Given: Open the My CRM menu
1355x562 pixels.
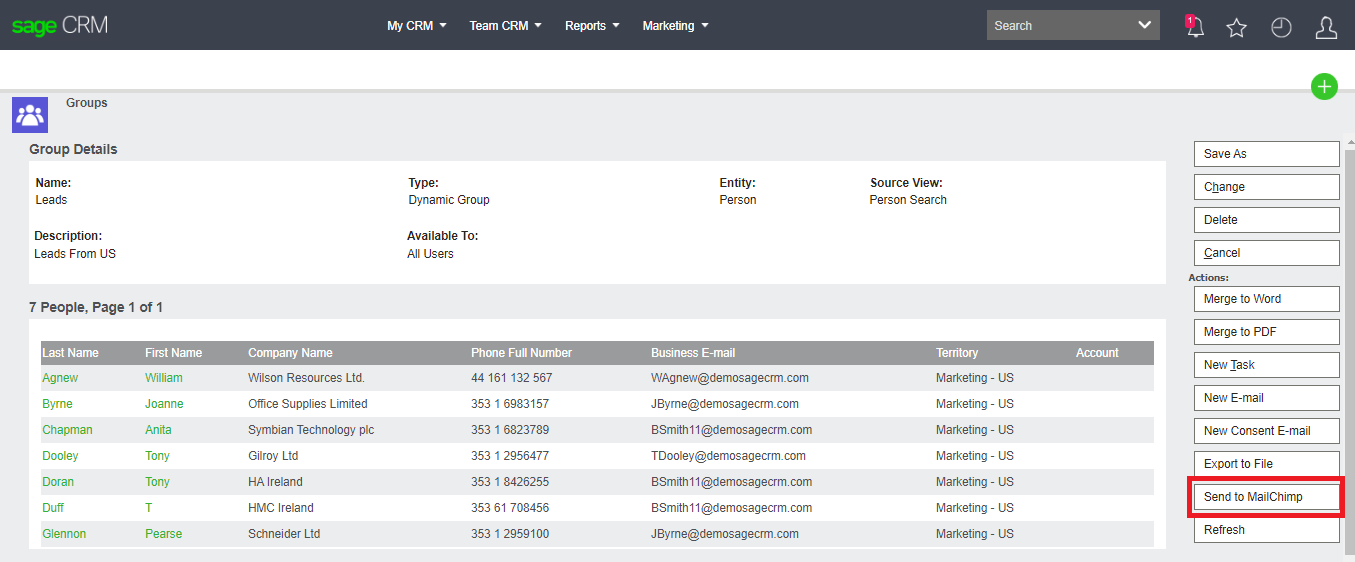Looking at the screenshot, I should tap(417, 26).
